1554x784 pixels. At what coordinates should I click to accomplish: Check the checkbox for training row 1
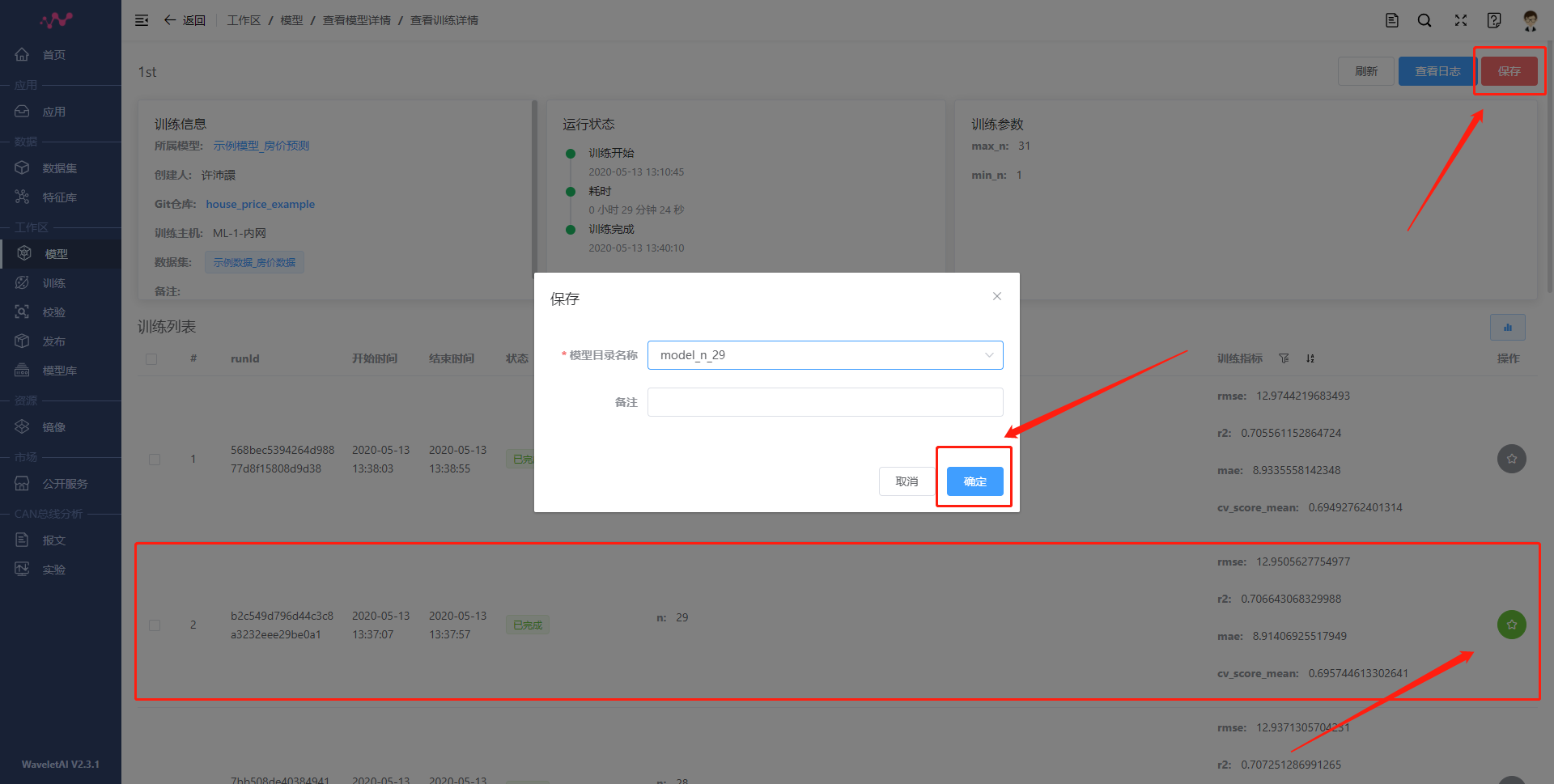click(x=155, y=460)
